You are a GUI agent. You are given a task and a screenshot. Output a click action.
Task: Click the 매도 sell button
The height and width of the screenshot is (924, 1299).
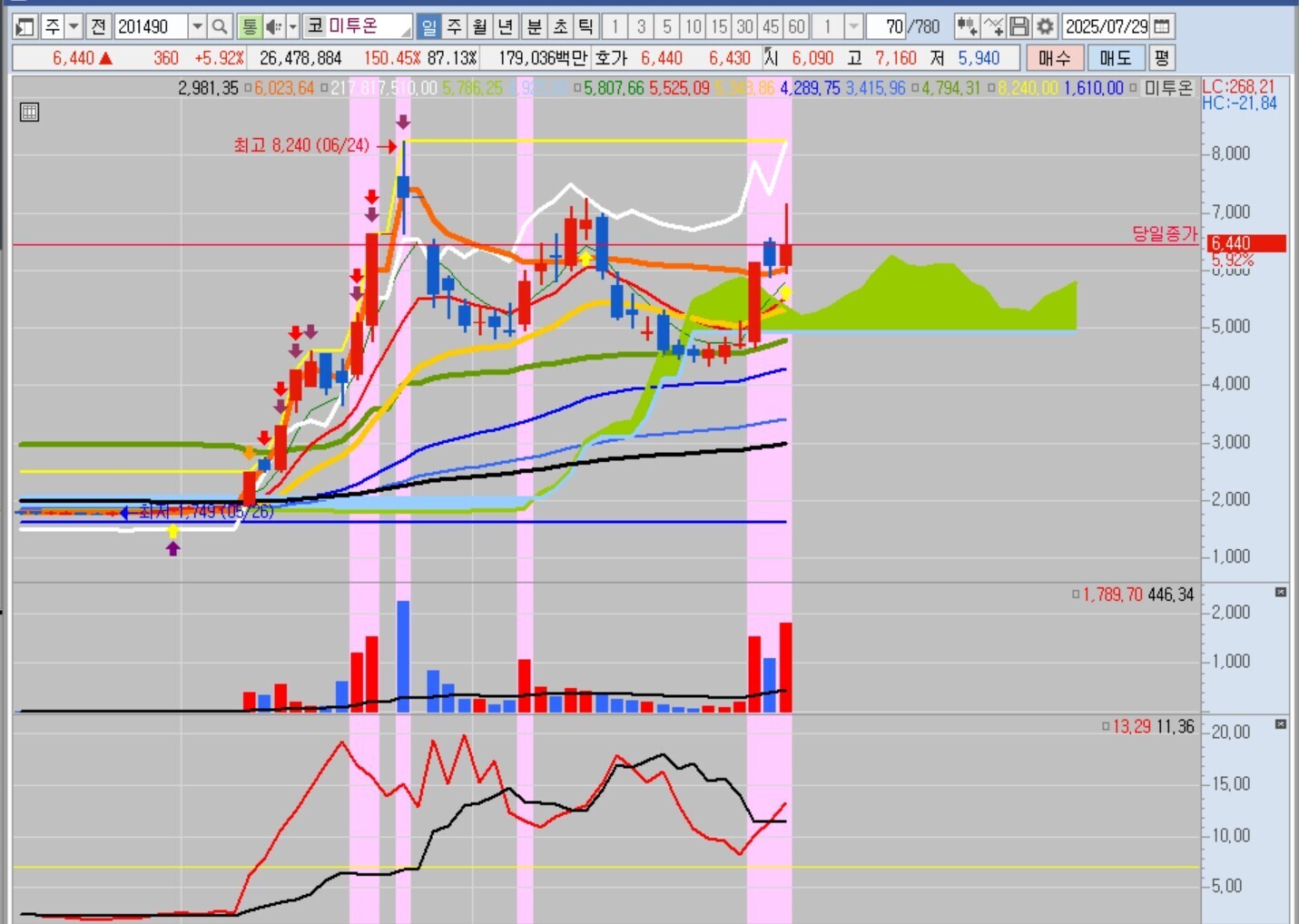pos(1116,58)
